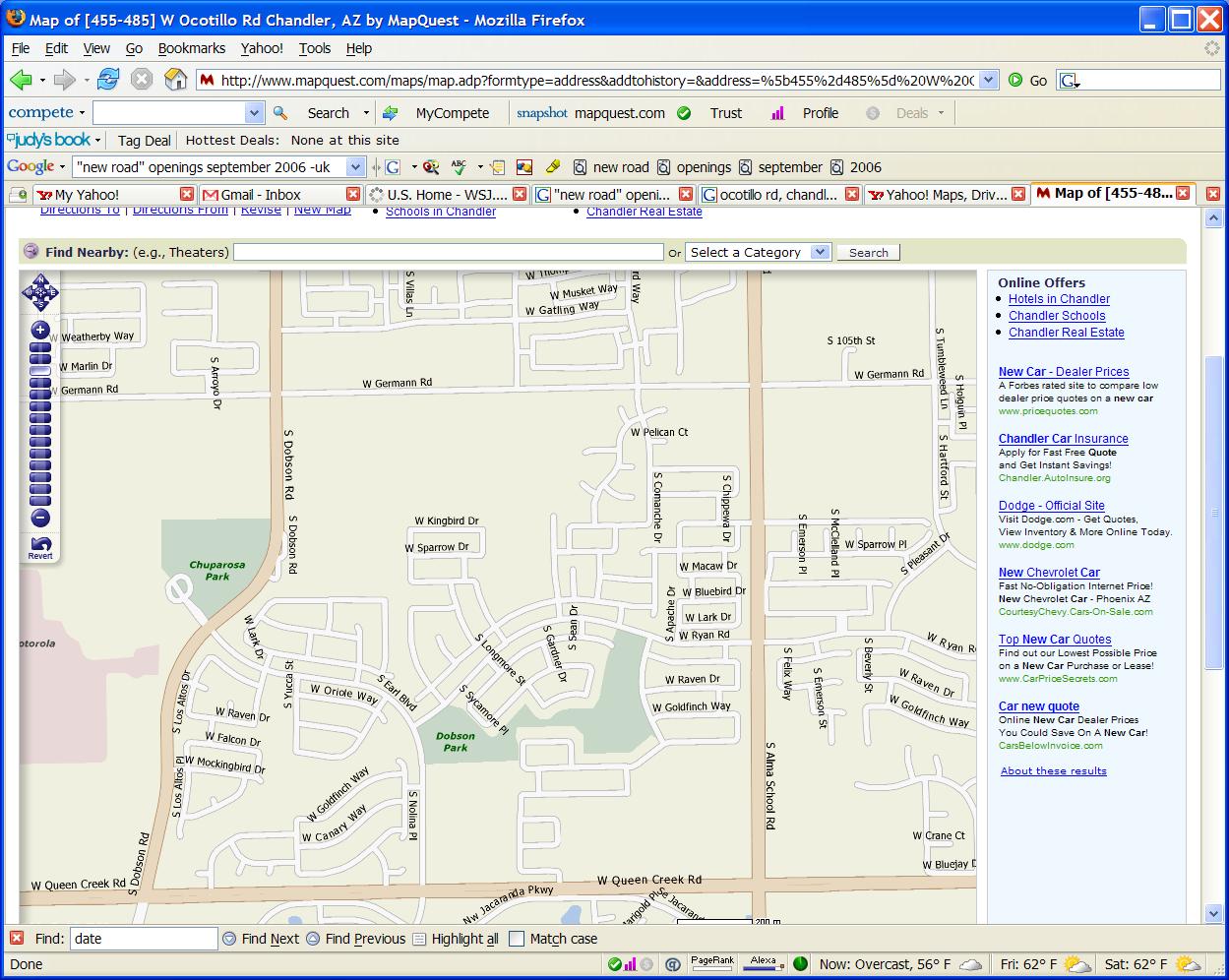Click the Stop loading icon

142,81
